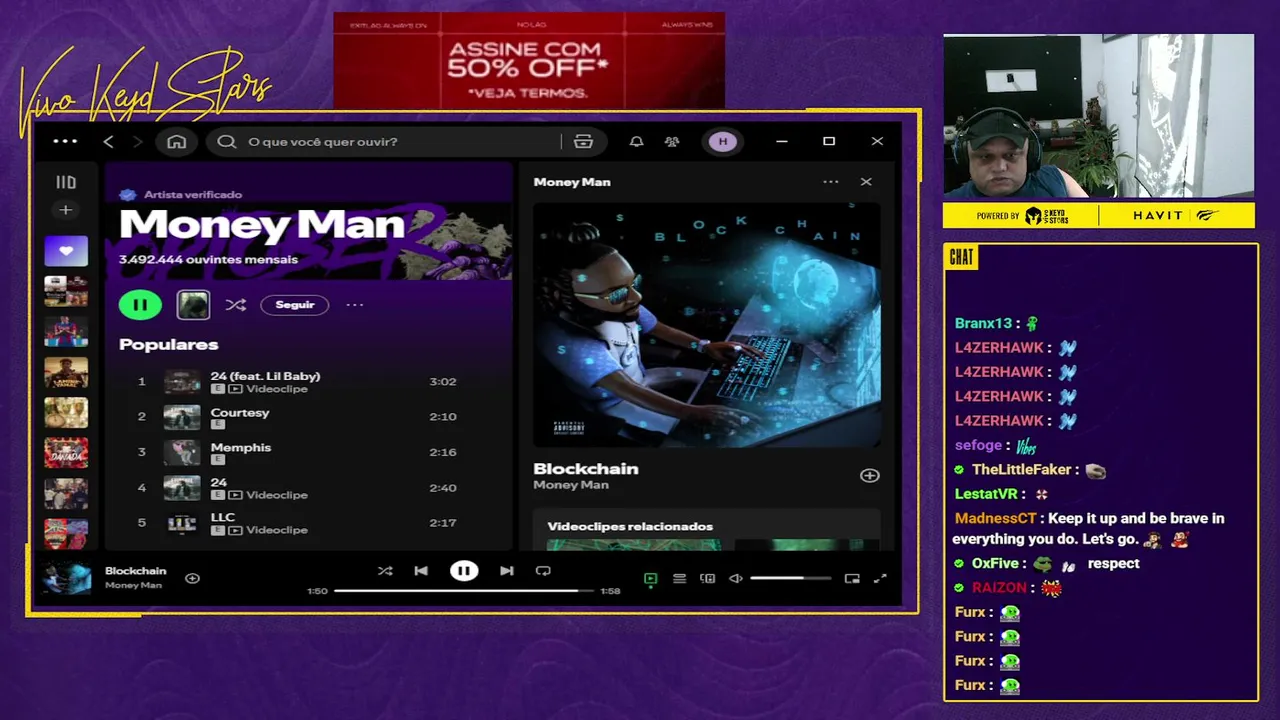Adjust the volume slider
1280x720 pixels.
pyautogui.click(x=790, y=578)
